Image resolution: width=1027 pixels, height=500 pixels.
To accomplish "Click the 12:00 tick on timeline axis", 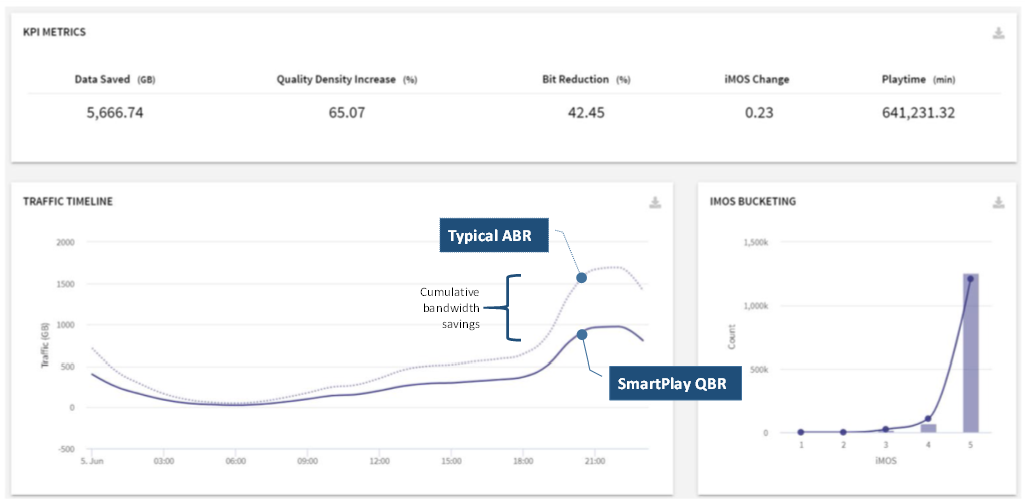I will [379, 461].
